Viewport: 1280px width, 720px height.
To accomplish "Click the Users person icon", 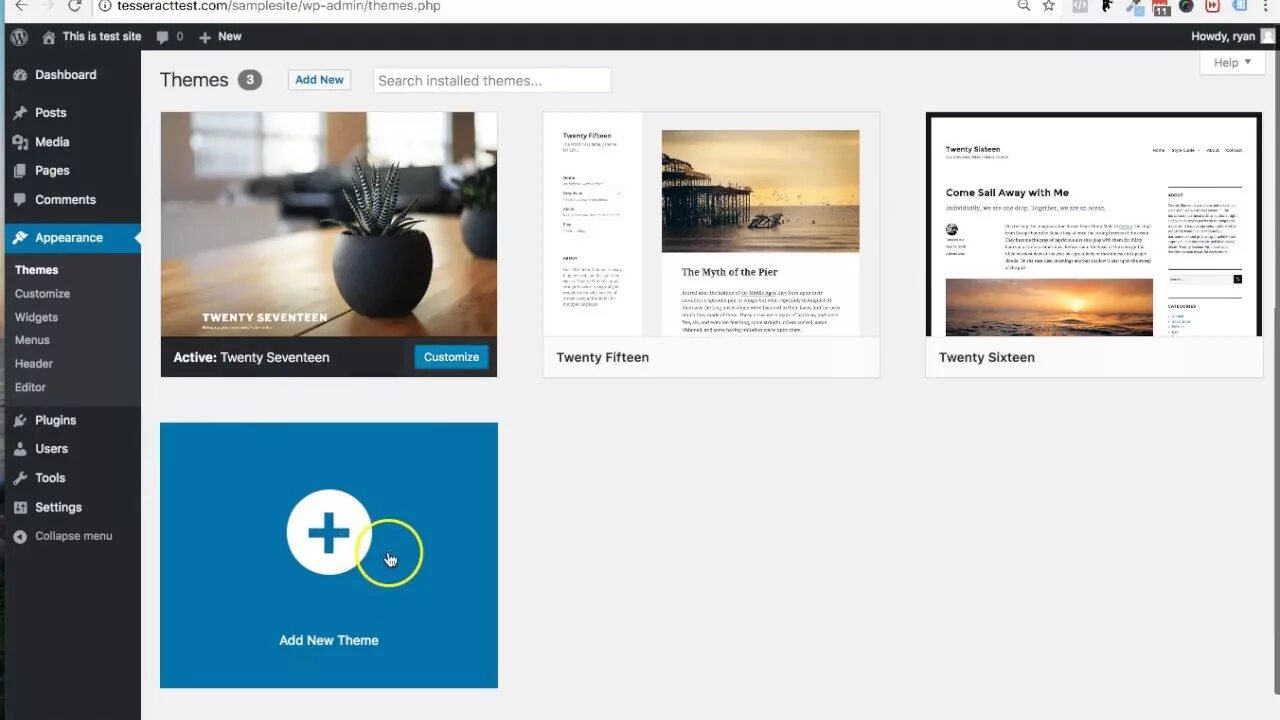I will click(x=20, y=449).
